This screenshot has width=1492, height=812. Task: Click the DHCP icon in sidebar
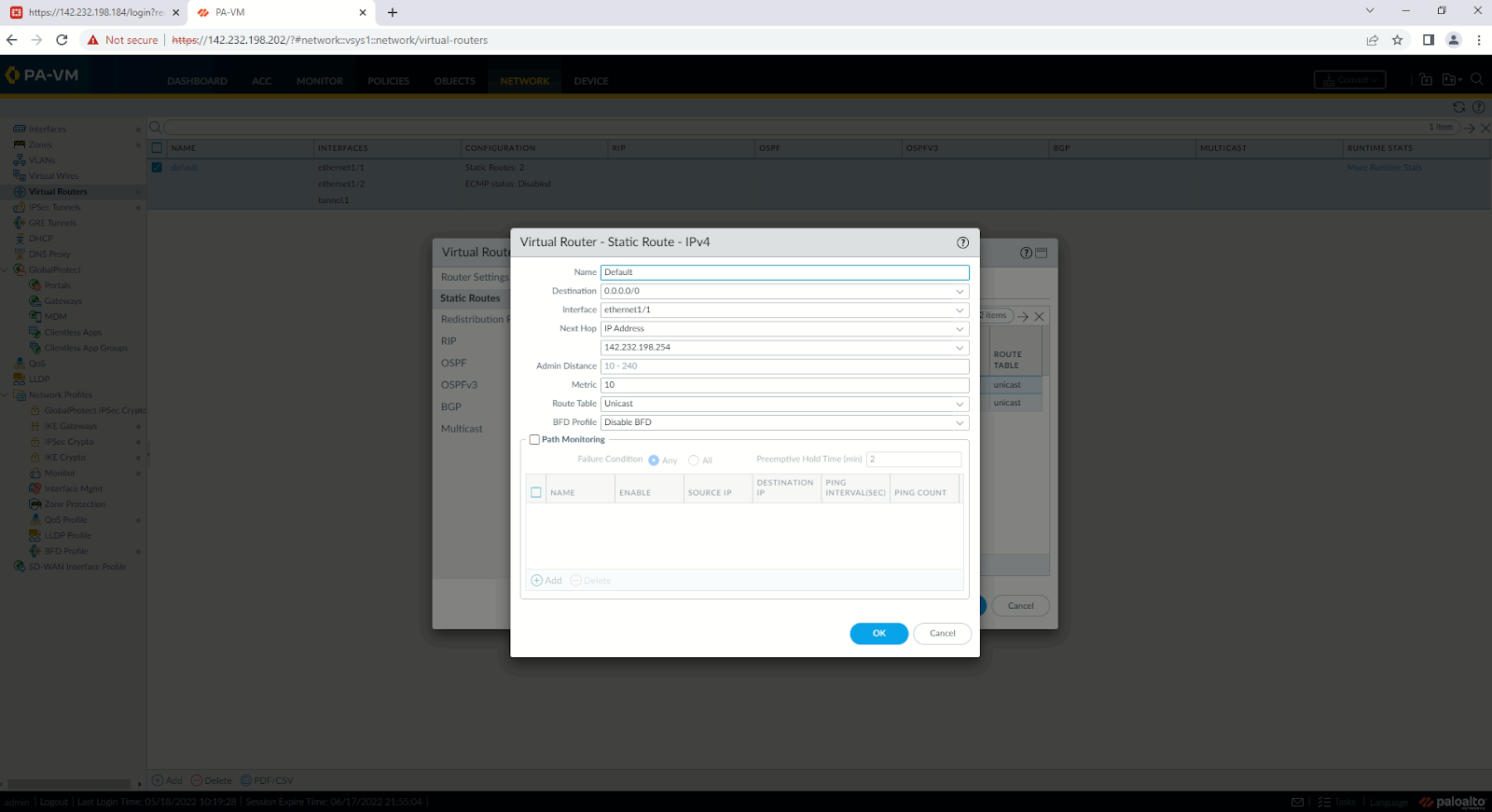pyautogui.click(x=20, y=239)
